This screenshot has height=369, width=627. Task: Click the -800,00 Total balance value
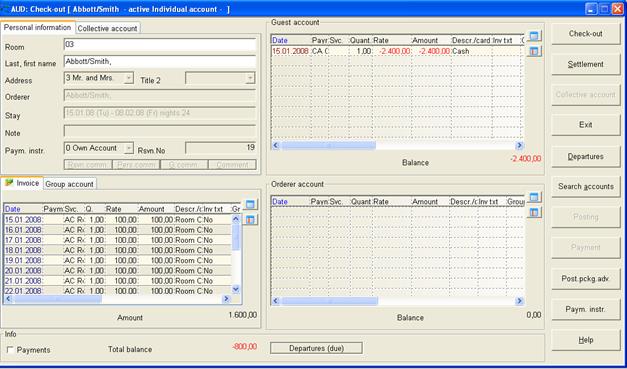pos(244,347)
